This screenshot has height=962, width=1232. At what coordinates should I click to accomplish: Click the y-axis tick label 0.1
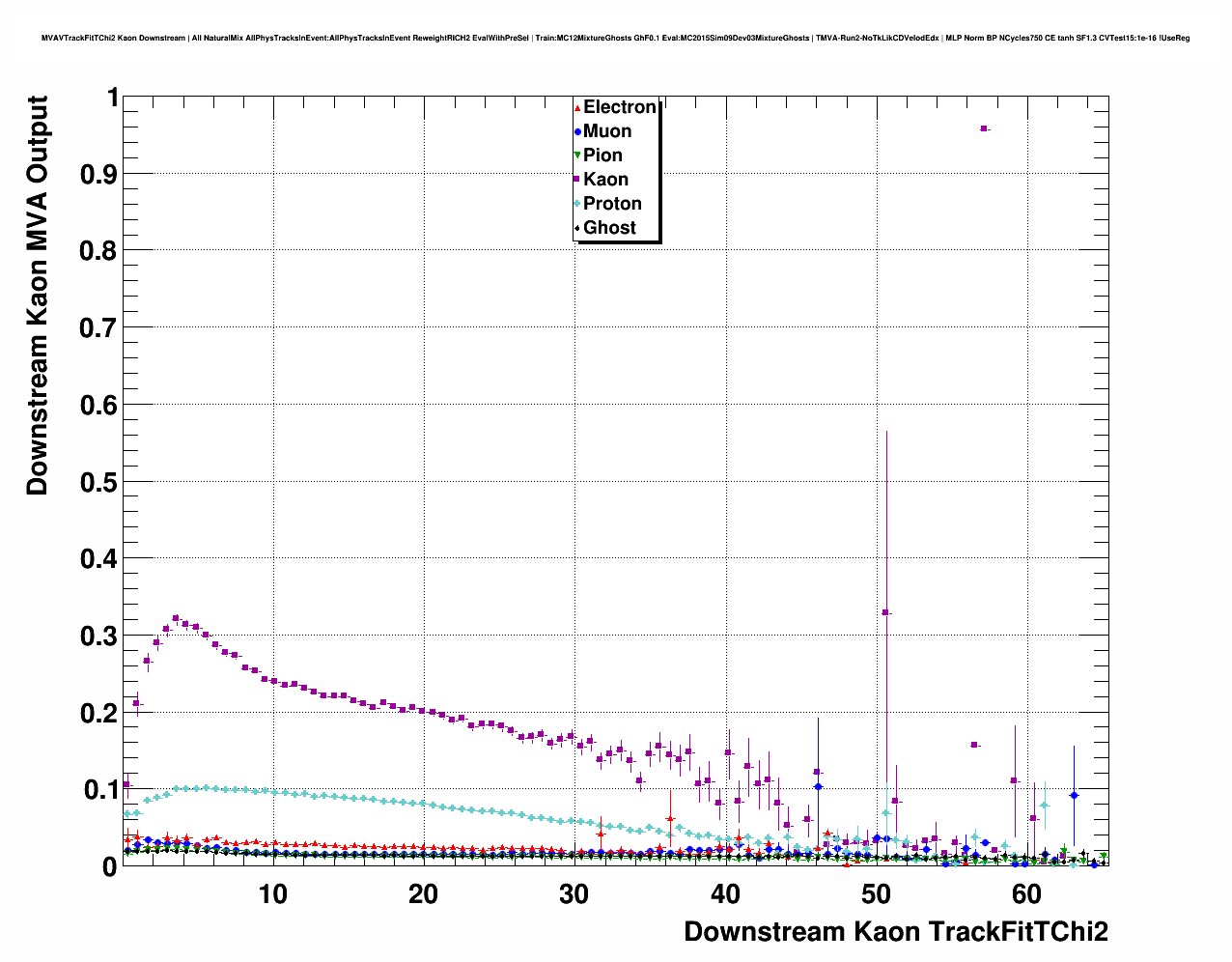[98, 790]
